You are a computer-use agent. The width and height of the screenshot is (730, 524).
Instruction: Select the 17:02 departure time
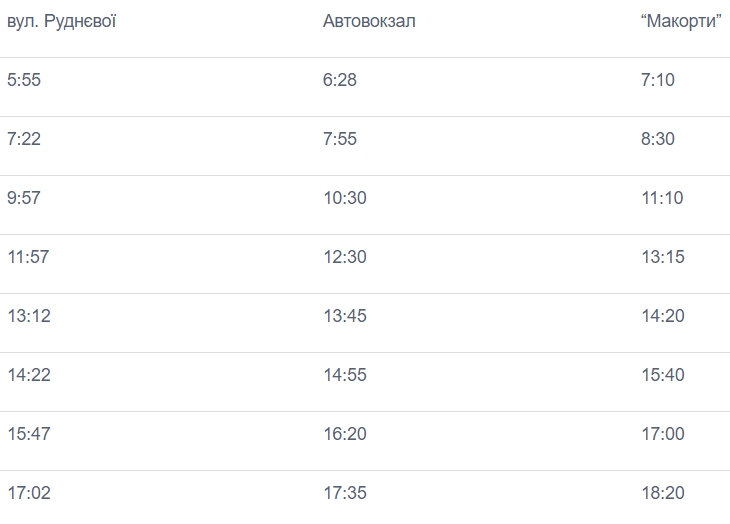pyautogui.click(x=29, y=493)
